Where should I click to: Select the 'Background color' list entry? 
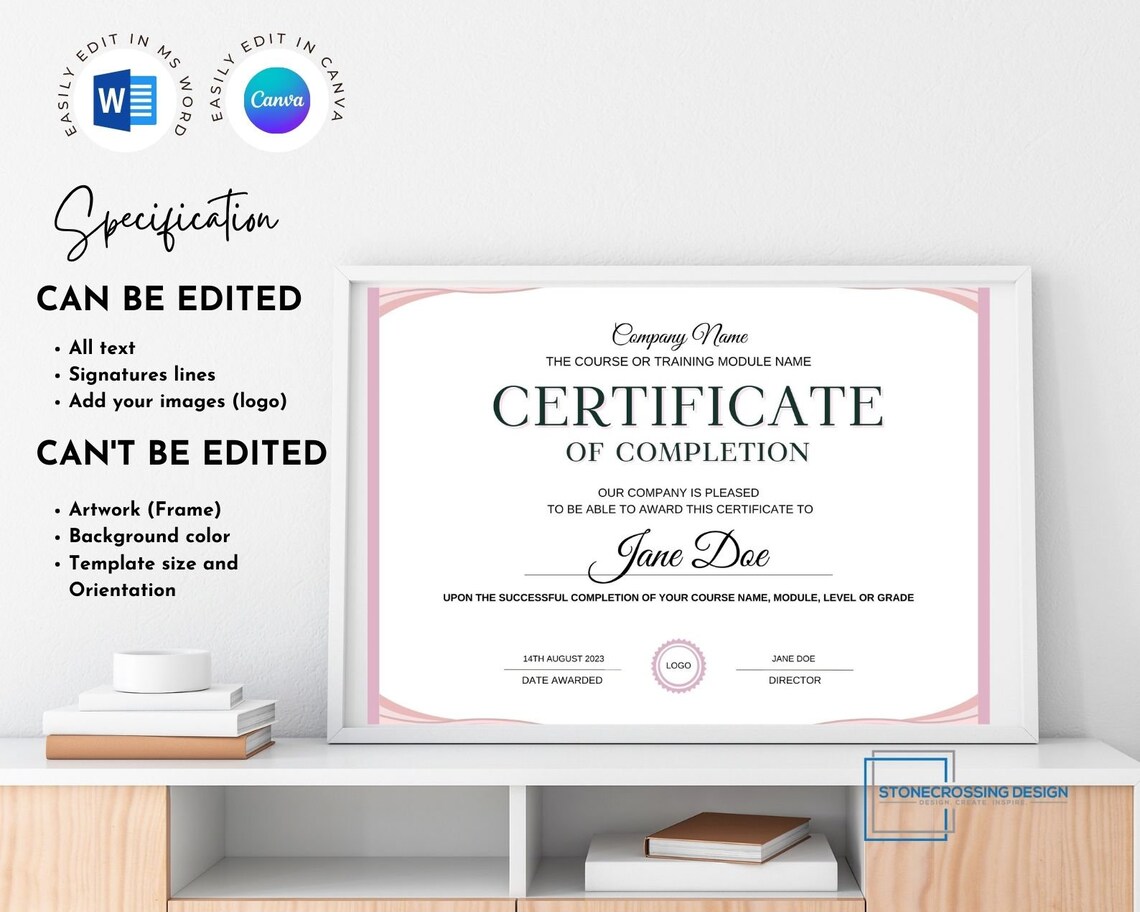(x=148, y=536)
